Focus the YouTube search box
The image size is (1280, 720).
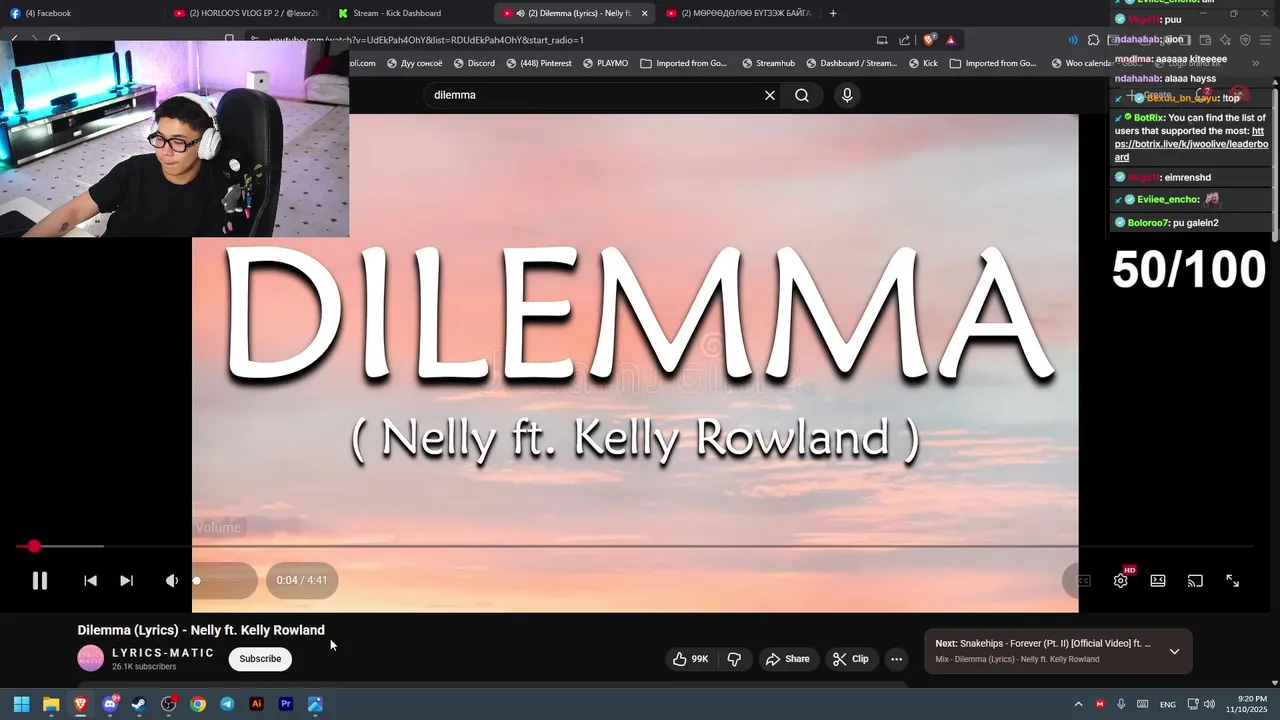(595, 95)
